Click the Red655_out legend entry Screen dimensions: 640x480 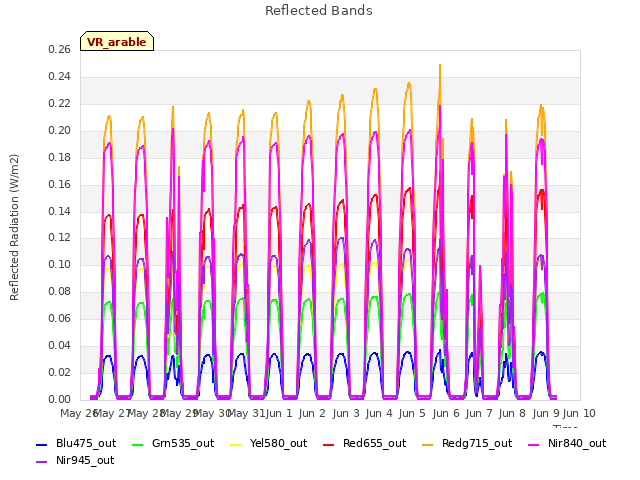pos(364,443)
